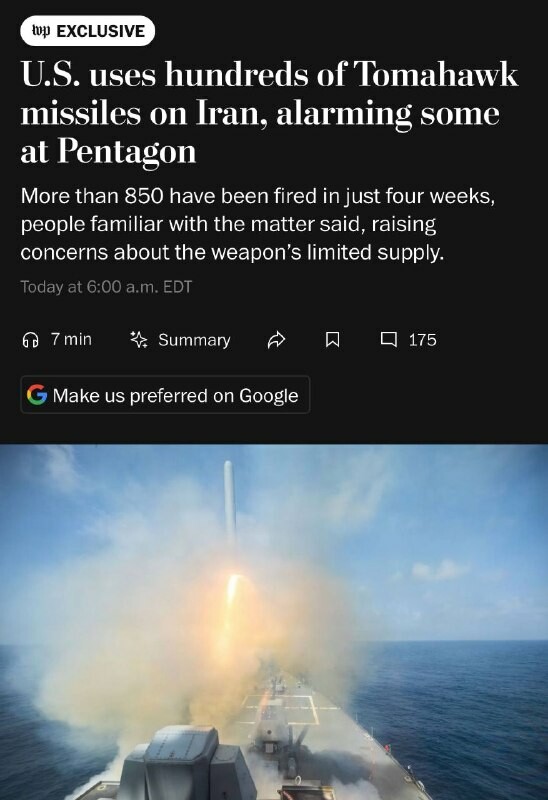Click the sparkle AI summary icon

[139, 340]
